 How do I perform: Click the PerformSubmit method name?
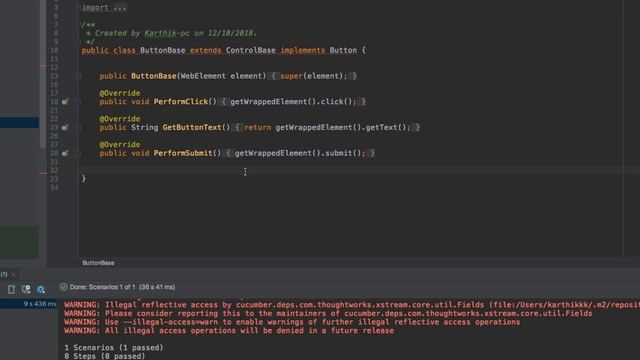(x=183, y=153)
